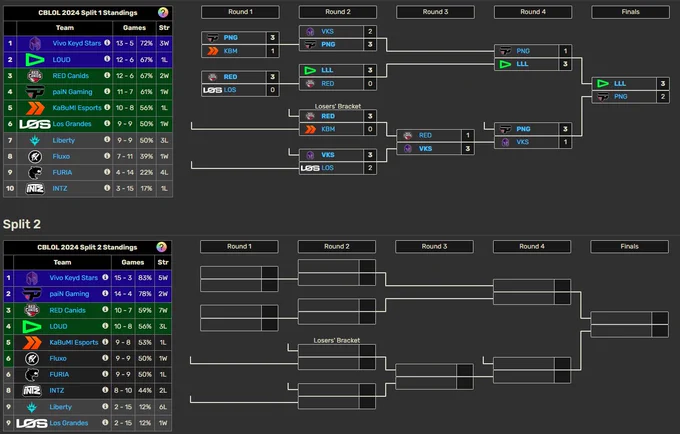Click the LOUD logo in Split 2 standings
The image size is (680, 434).
[32, 326]
